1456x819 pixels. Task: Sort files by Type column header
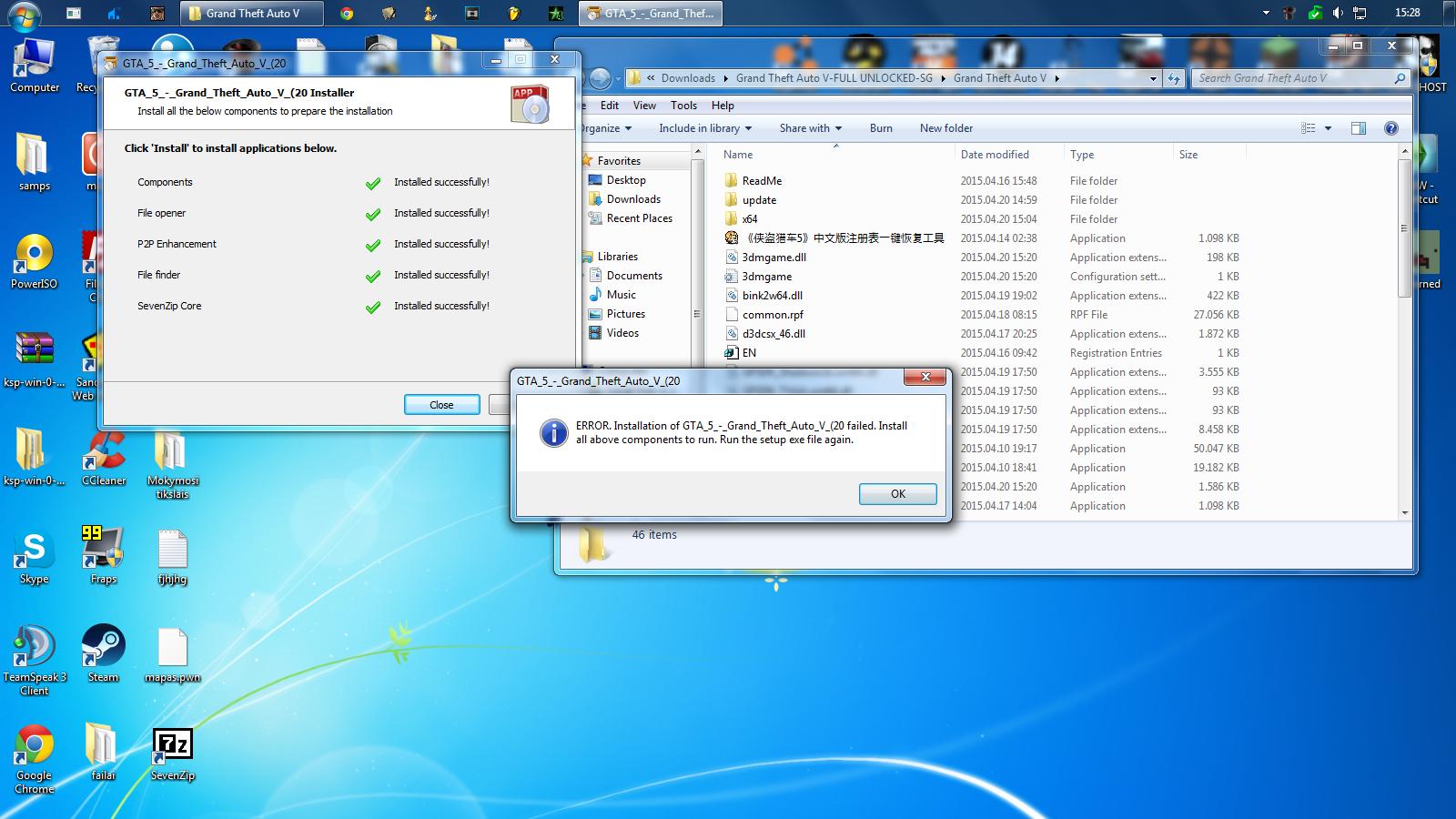pyautogui.click(x=1082, y=155)
